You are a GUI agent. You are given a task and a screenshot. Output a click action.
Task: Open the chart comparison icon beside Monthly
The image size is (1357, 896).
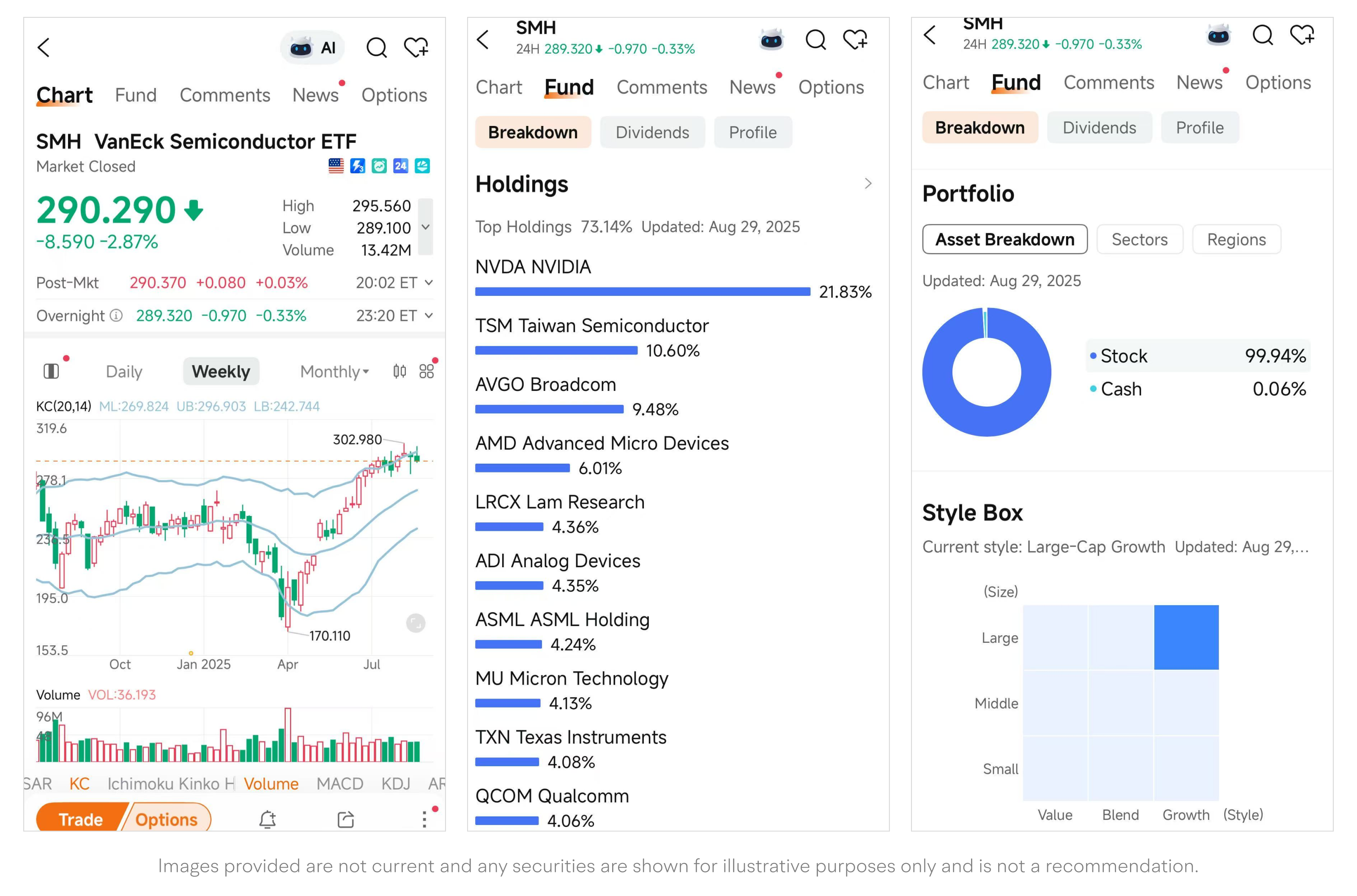pyautogui.click(x=399, y=371)
